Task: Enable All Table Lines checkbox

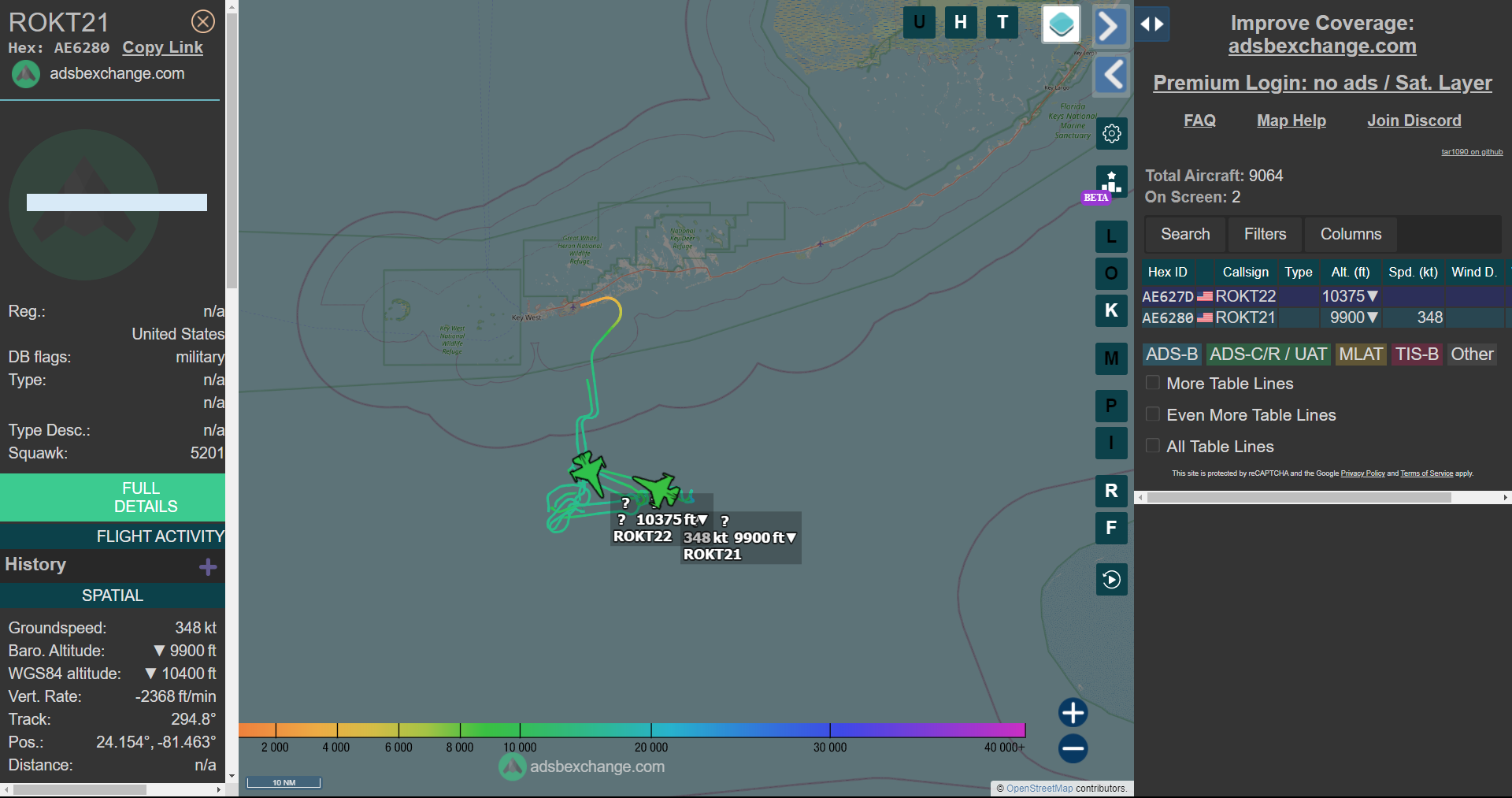Action: [1153, 446]
